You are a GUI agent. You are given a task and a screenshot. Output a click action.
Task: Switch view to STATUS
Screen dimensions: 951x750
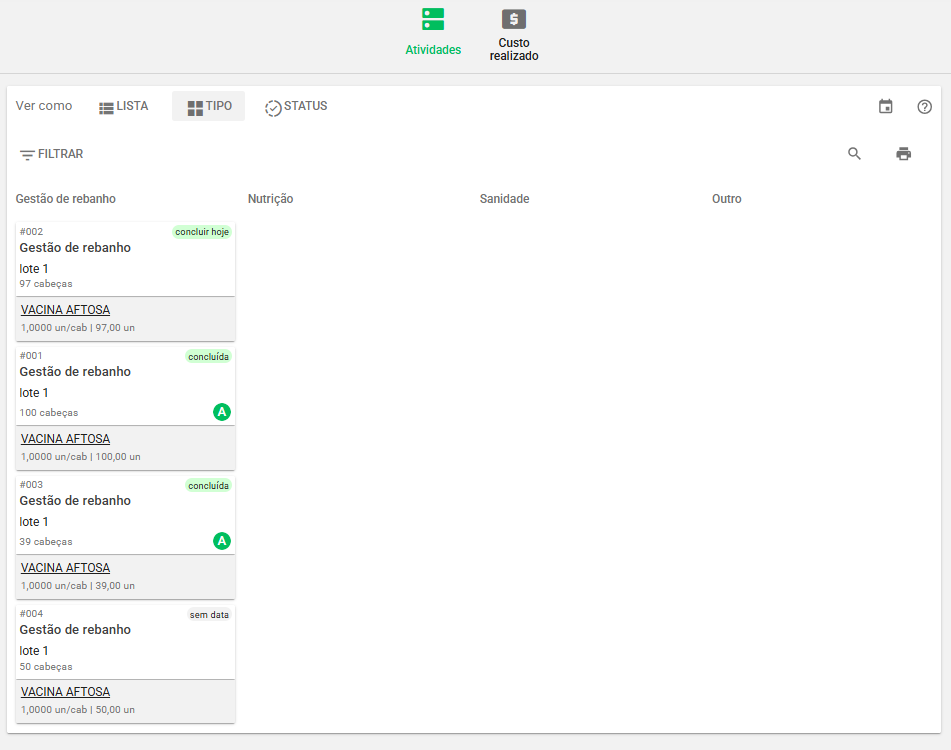[x=296, y=106]
